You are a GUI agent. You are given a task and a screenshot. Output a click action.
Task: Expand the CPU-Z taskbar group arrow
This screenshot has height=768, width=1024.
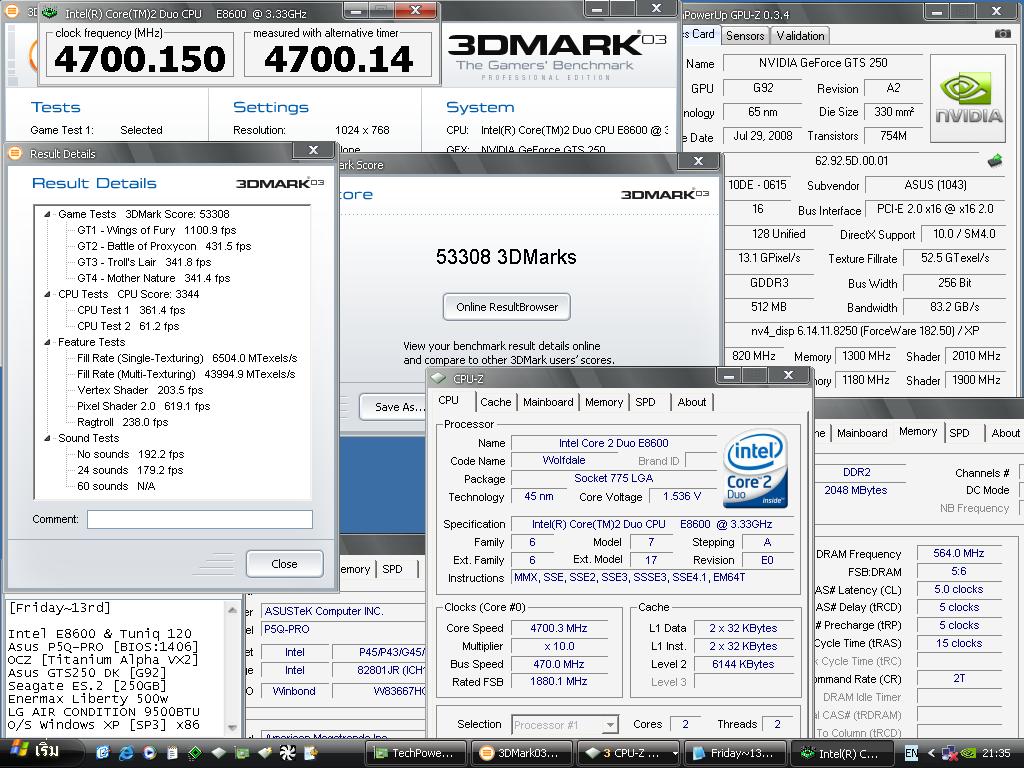click(x=675, y=753)
